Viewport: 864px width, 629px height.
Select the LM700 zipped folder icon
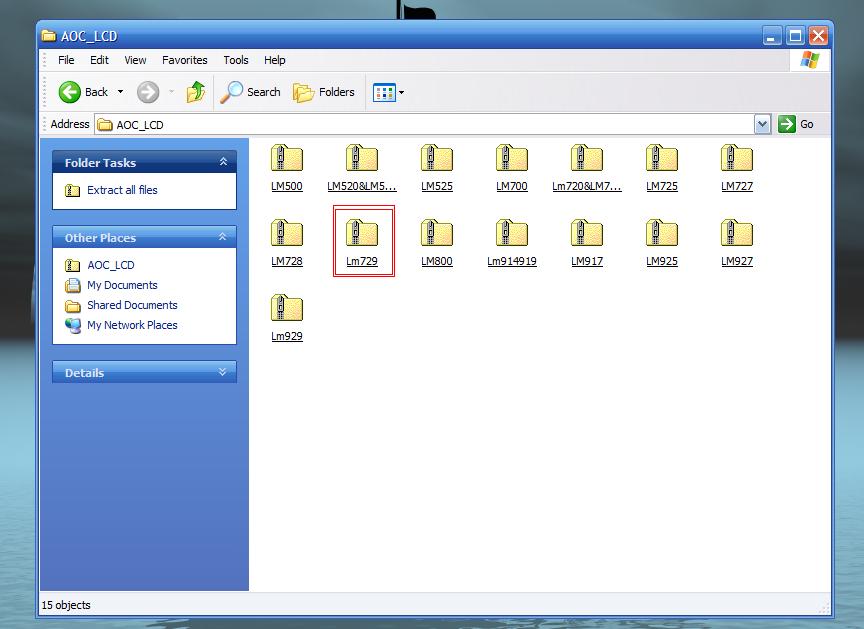pos(512,158)
